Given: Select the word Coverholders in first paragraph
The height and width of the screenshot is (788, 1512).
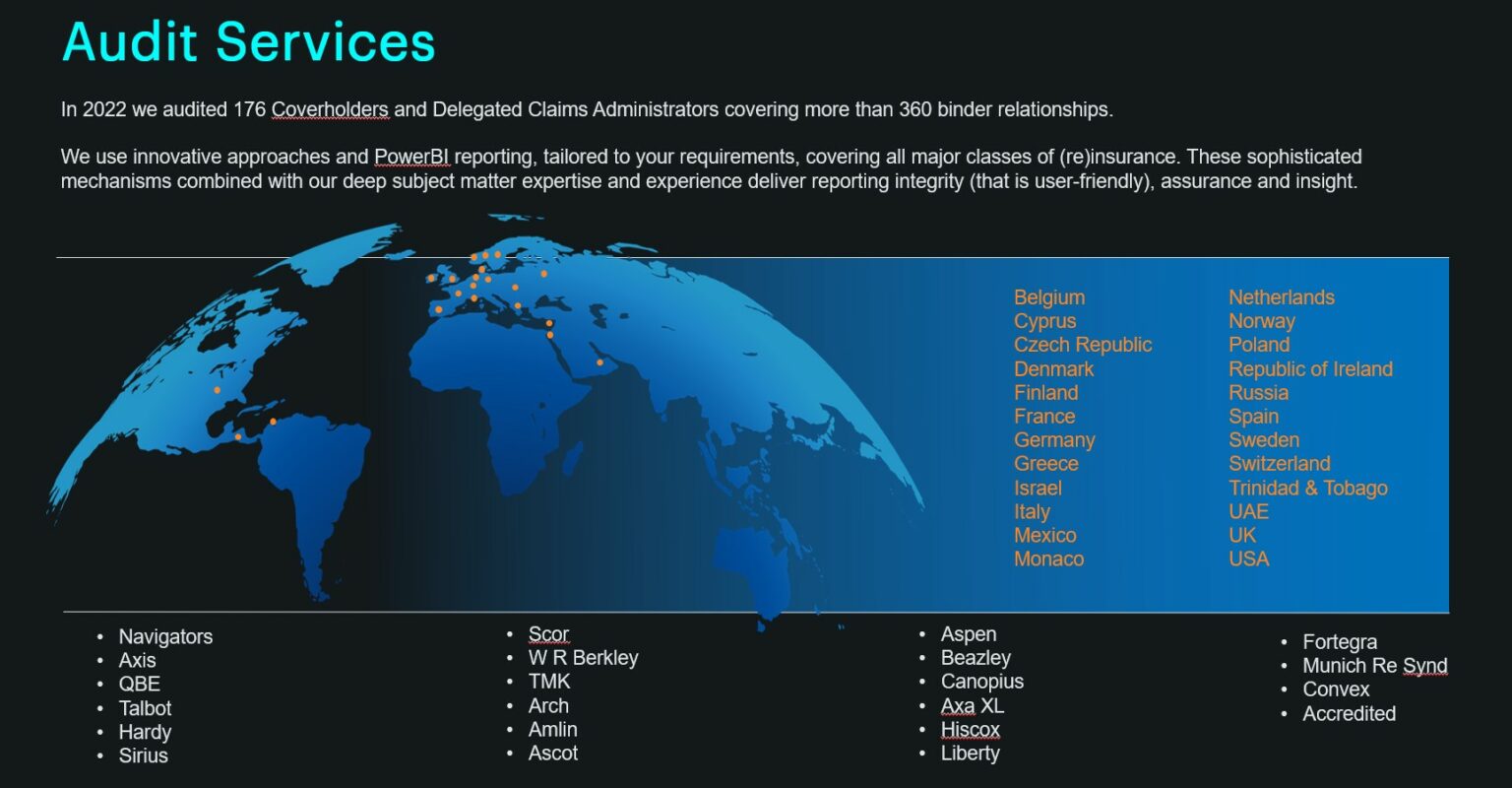Looking at the screenshot, I should pyautogui.click(x=331, y=109).
